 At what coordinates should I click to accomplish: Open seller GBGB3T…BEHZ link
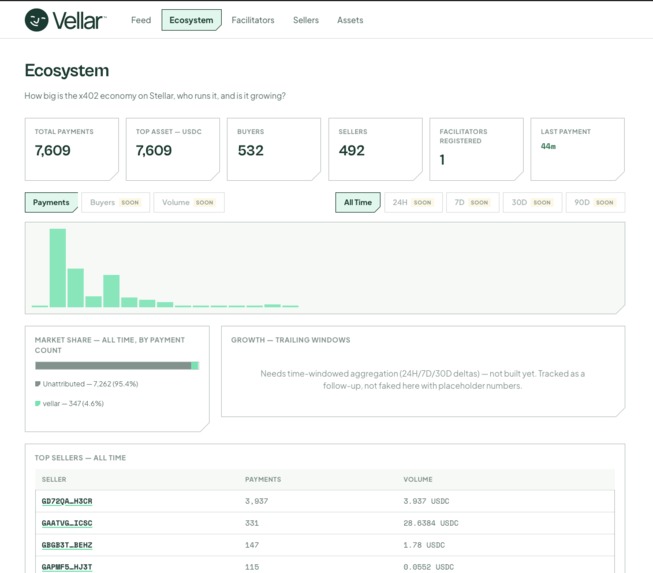click(67, 545)
